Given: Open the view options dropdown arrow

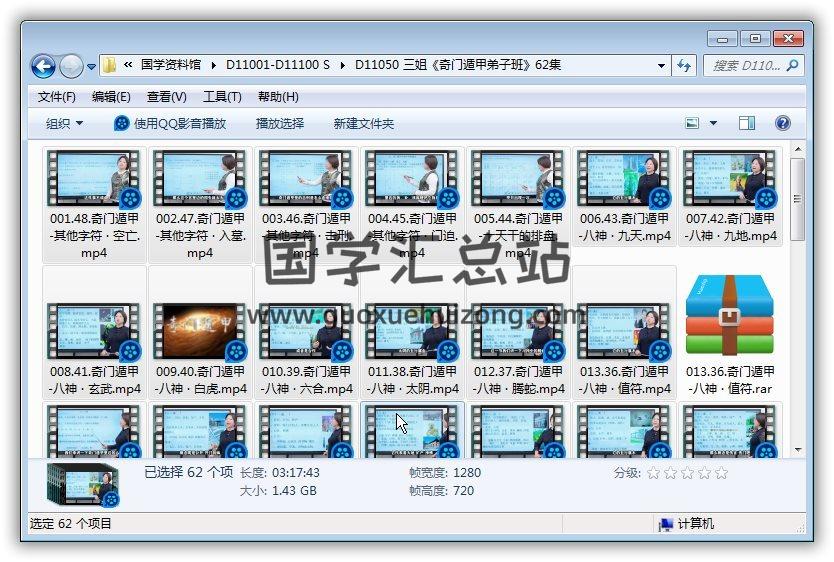Looking at the screenshot, I should point(713,123).
